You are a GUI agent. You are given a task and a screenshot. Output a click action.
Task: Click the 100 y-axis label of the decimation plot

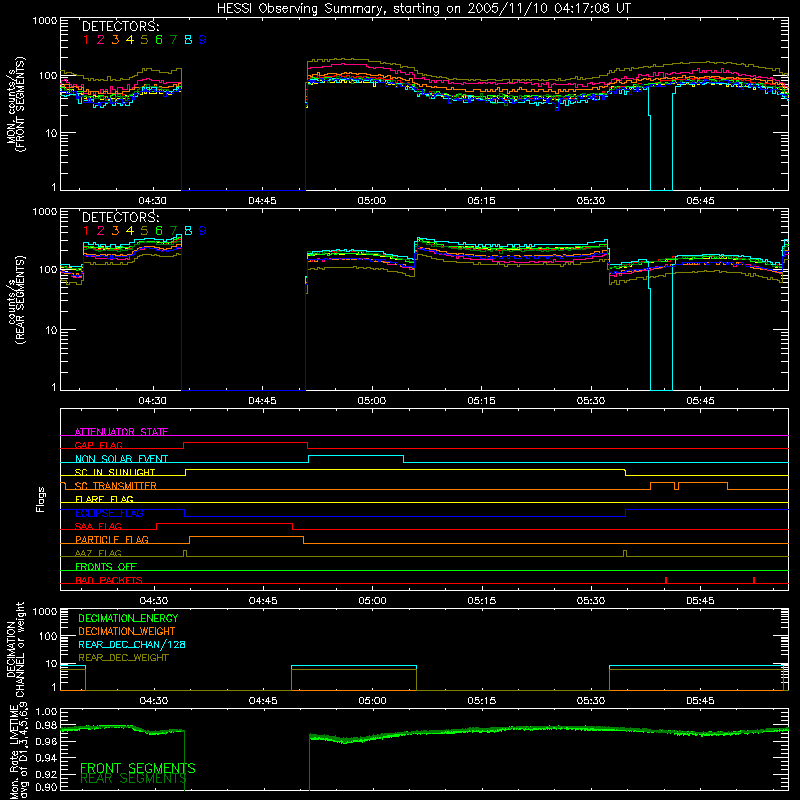48,636
